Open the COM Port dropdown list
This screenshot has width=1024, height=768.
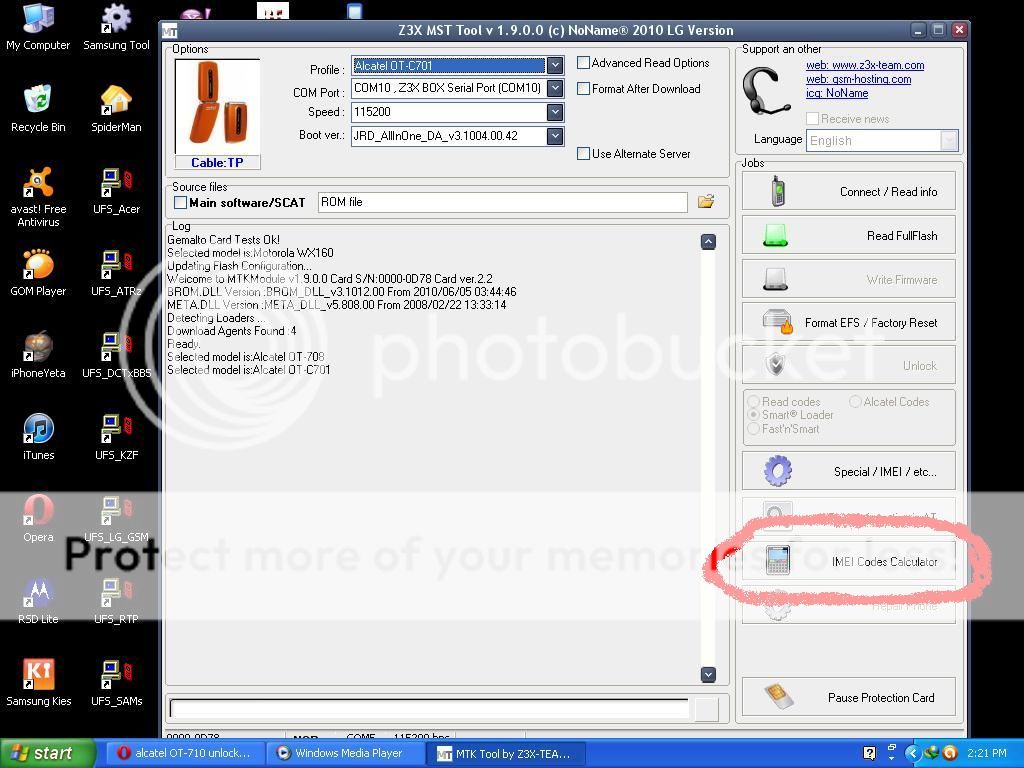(554, 89)
